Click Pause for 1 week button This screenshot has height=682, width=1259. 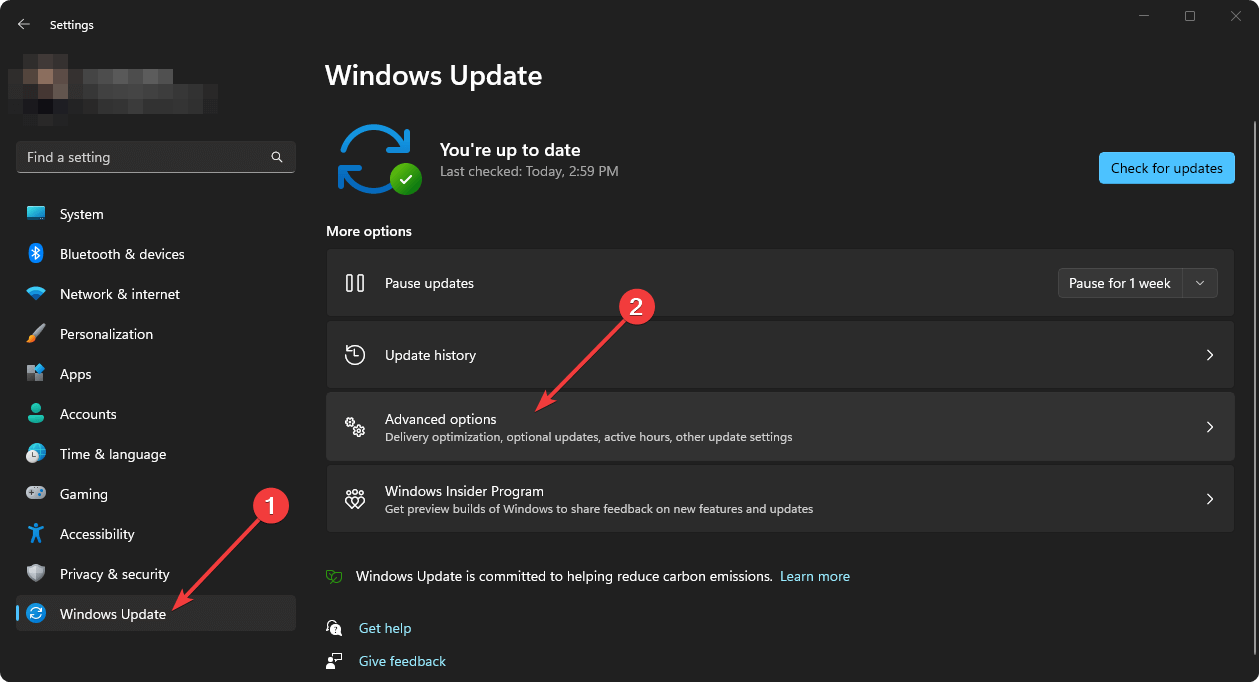(x=1120, y=283)
